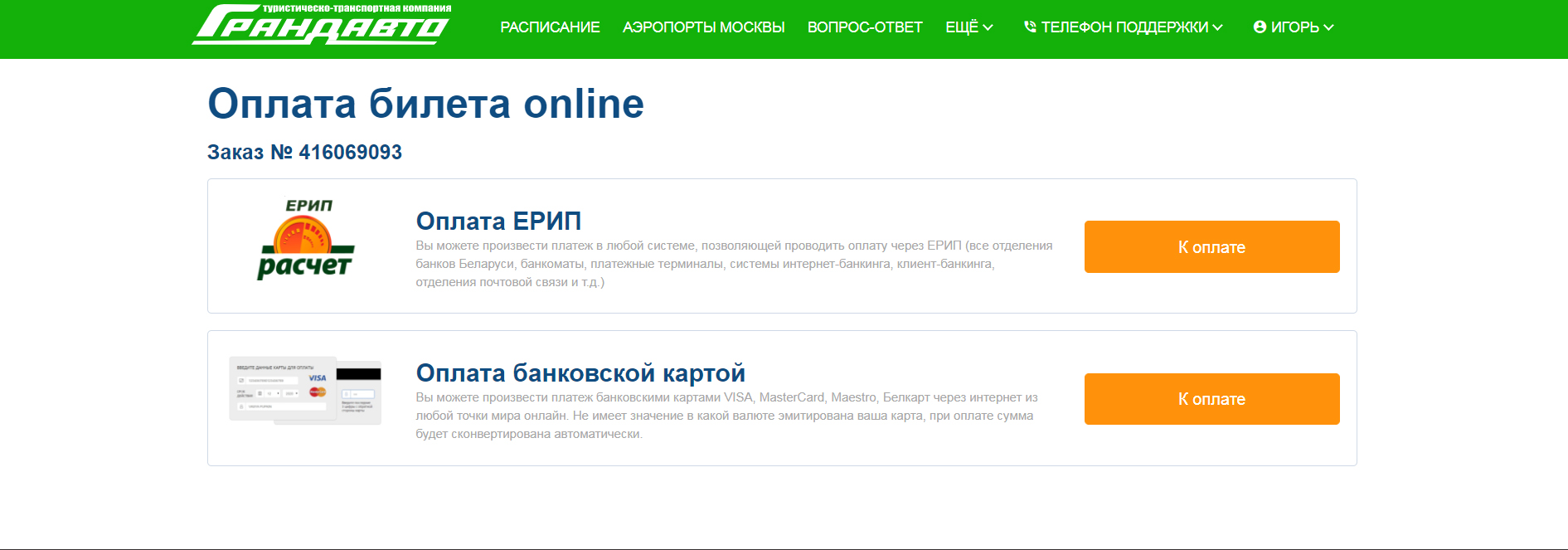Click the bank card form illustration
This screenshot has width=1568, height=550.
pyautogui.click(x=305, y=391)
